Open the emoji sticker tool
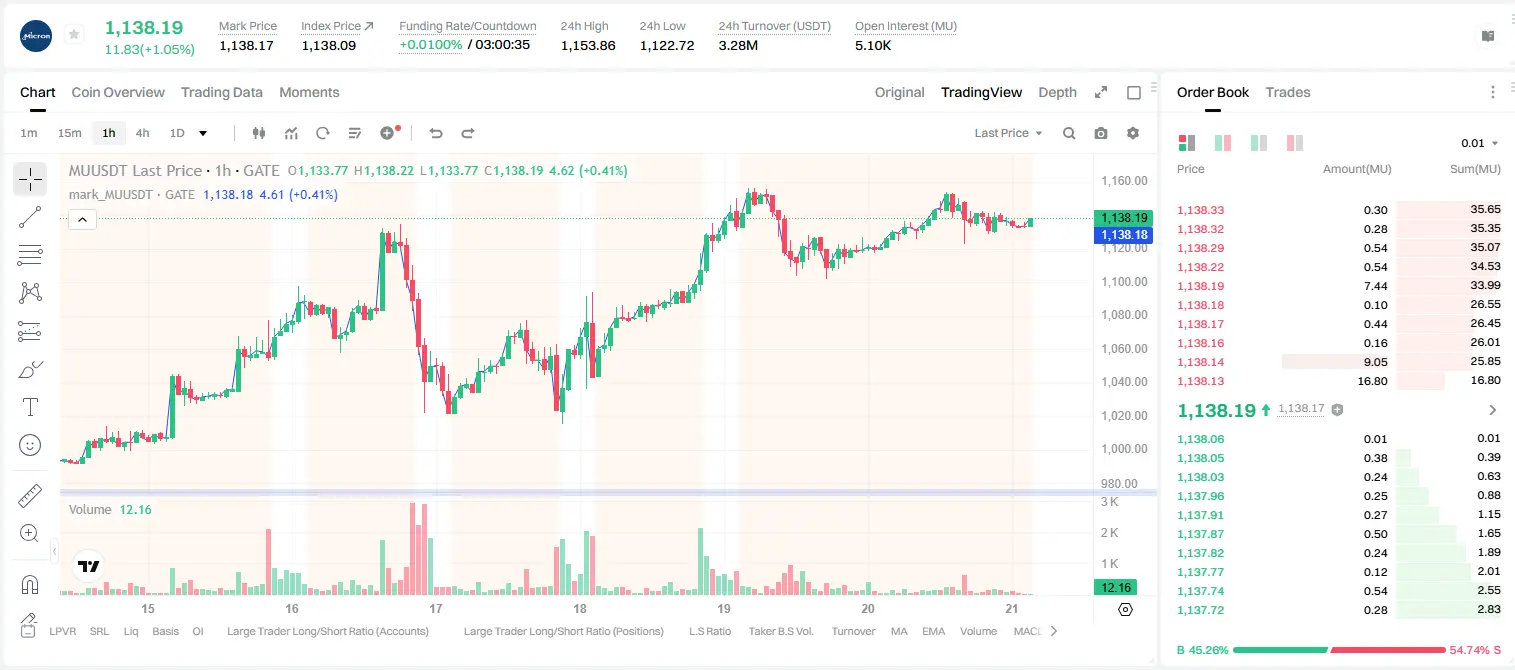Viewport: 1515px width, 670px height. (30, 444)
